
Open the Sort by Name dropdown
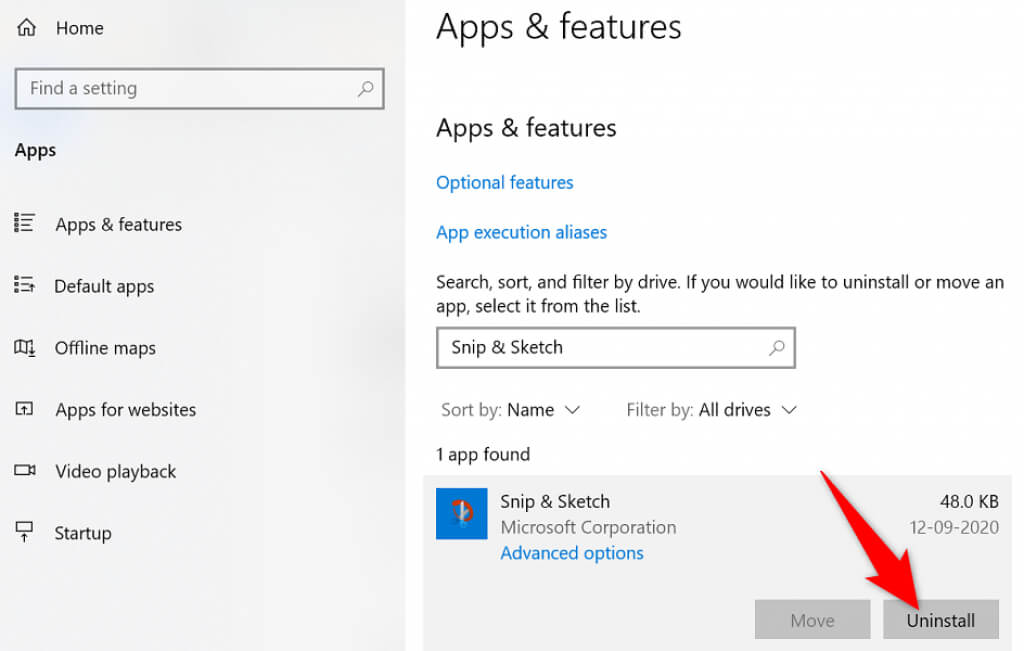511,410
